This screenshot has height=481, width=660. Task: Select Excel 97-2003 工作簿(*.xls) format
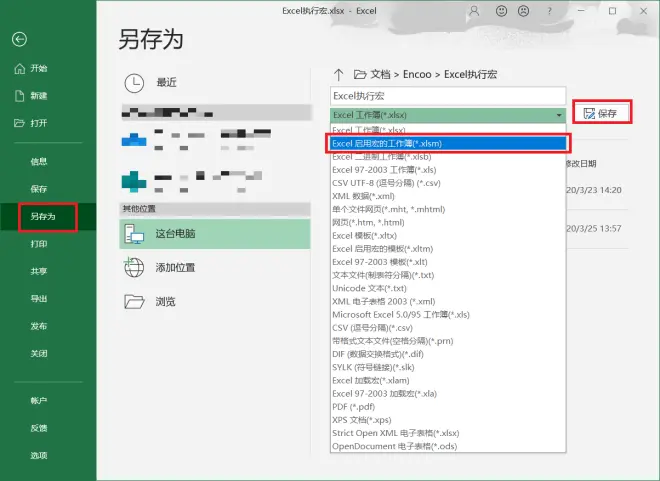click(x=448, y=170)
